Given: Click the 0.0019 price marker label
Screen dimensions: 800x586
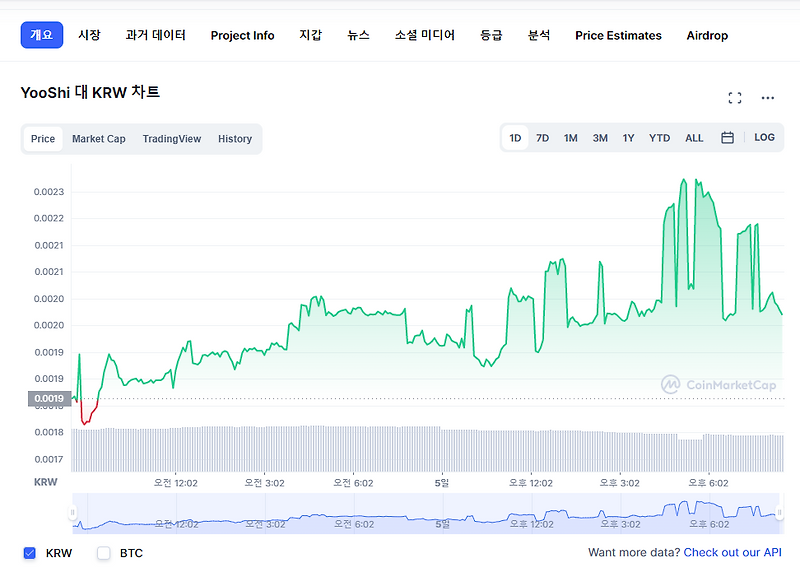Looking at the screenshot, I should [x=49, y=398].
